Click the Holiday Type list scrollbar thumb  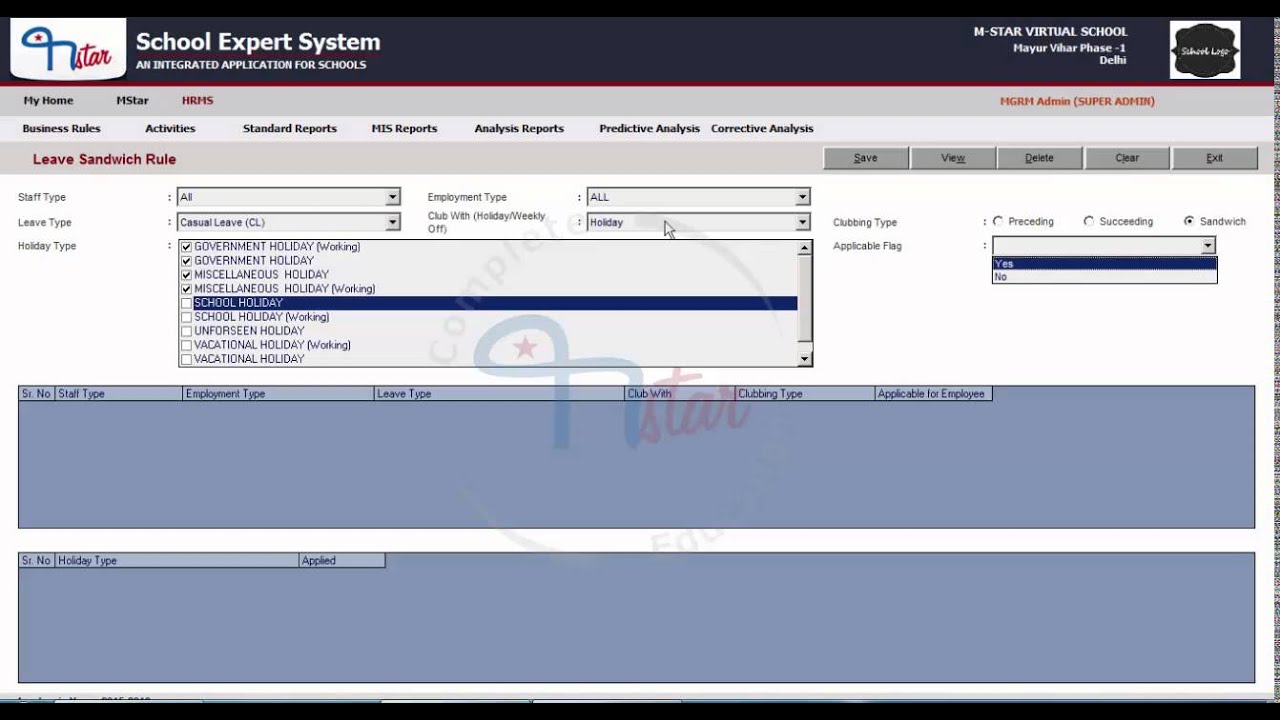click(804, 298)
